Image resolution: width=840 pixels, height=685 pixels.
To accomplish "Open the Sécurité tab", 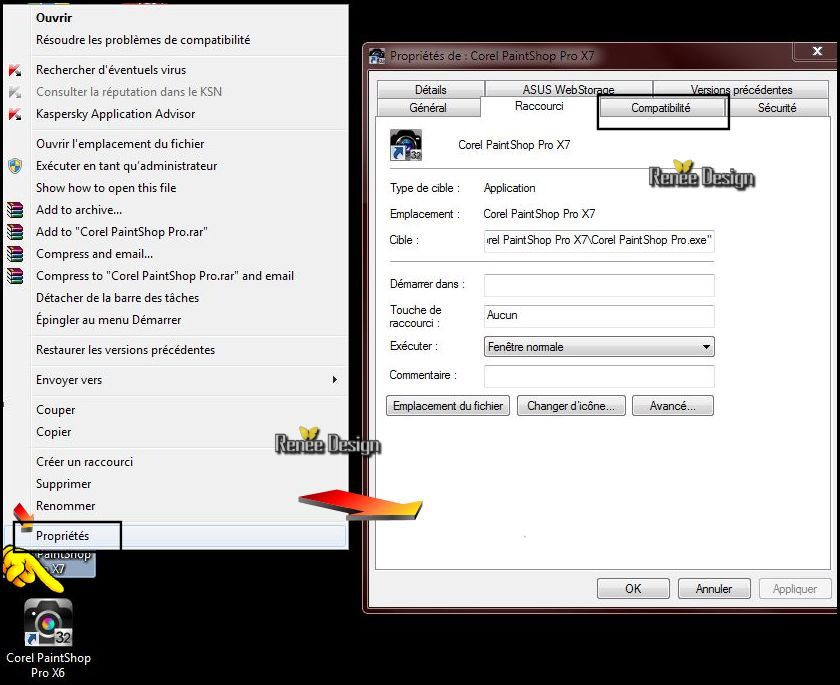I will pos(777,108).
